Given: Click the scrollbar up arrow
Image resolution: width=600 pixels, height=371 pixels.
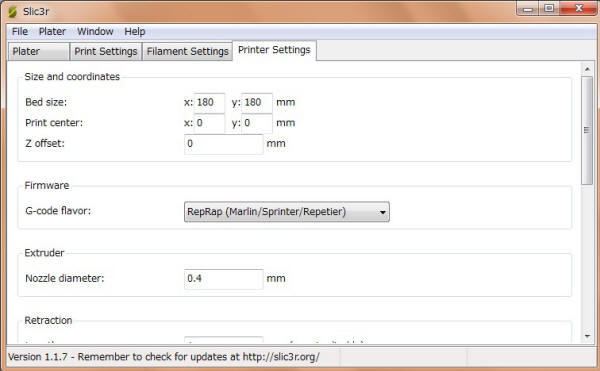Looking at the screenshot, I should [587, 69].
